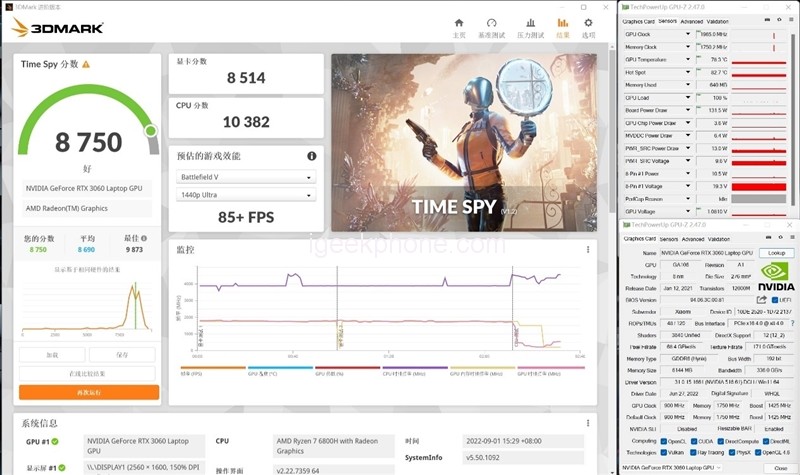The image size is (800, 475).
Task: Click the orange run-again button
Action: [x=88, y=392]
